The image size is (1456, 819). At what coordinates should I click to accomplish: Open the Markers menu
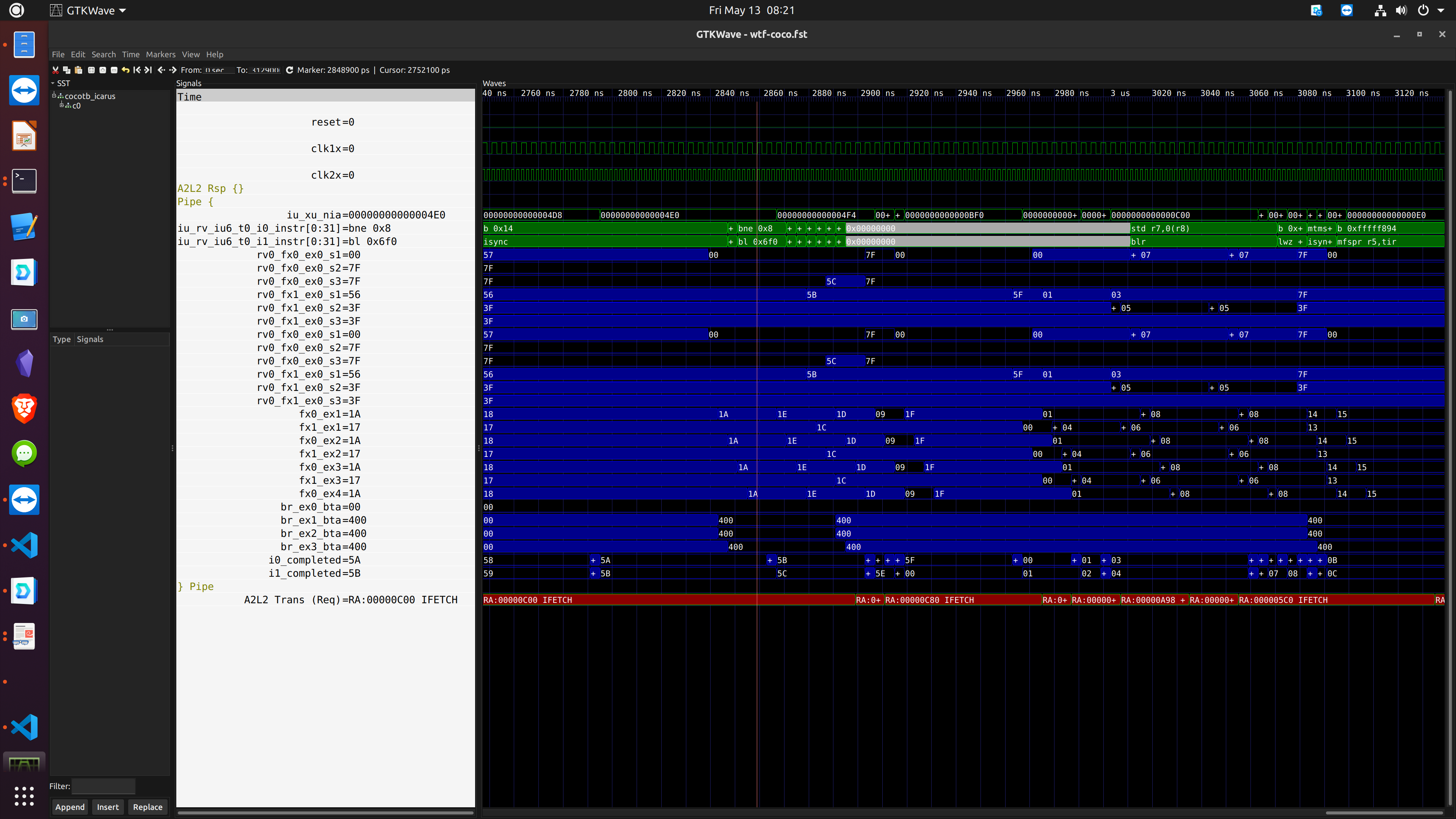coord(160,54)
